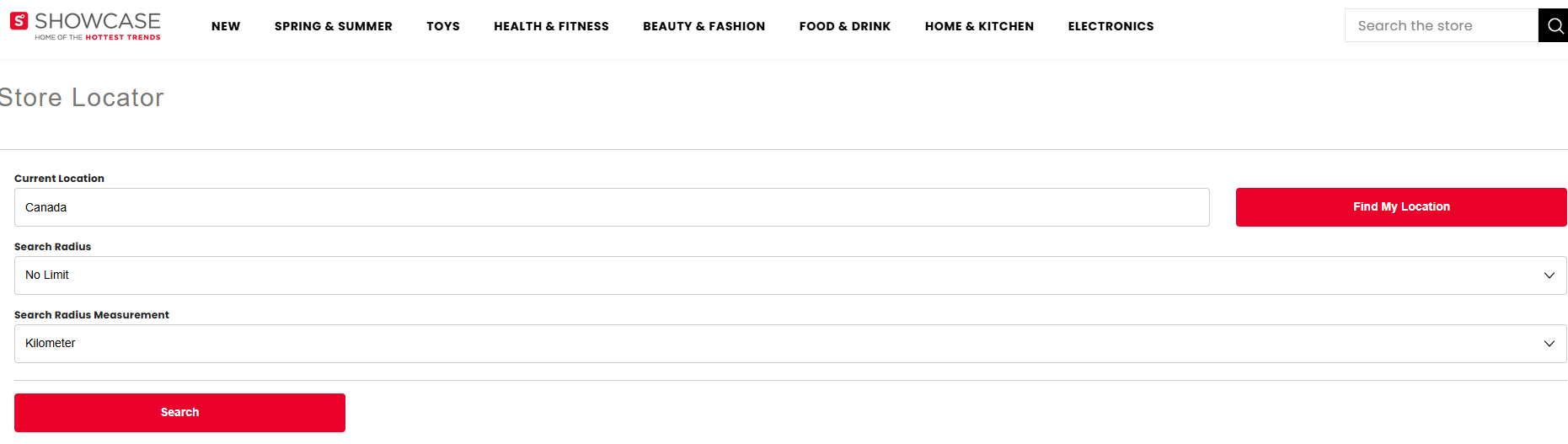This screenshot has height=444, width=1568.
Task: Click the Store Locator heading
Action: 82,98
